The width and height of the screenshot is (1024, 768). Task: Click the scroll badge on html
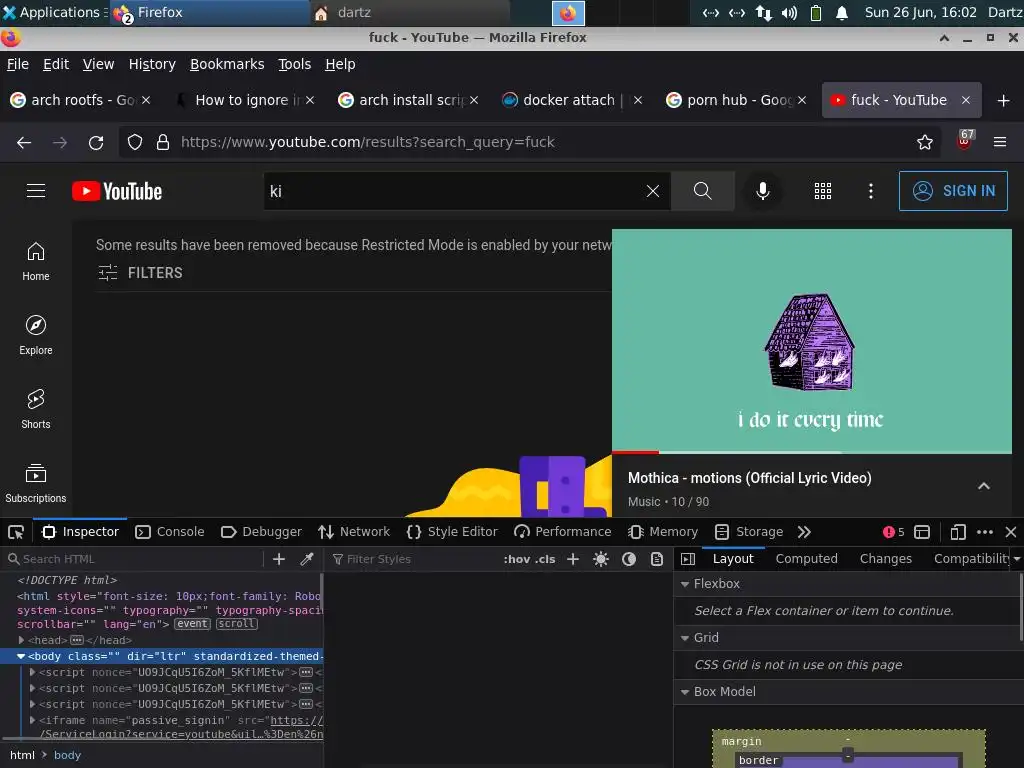pyautogui.click(x=236, y=624)
